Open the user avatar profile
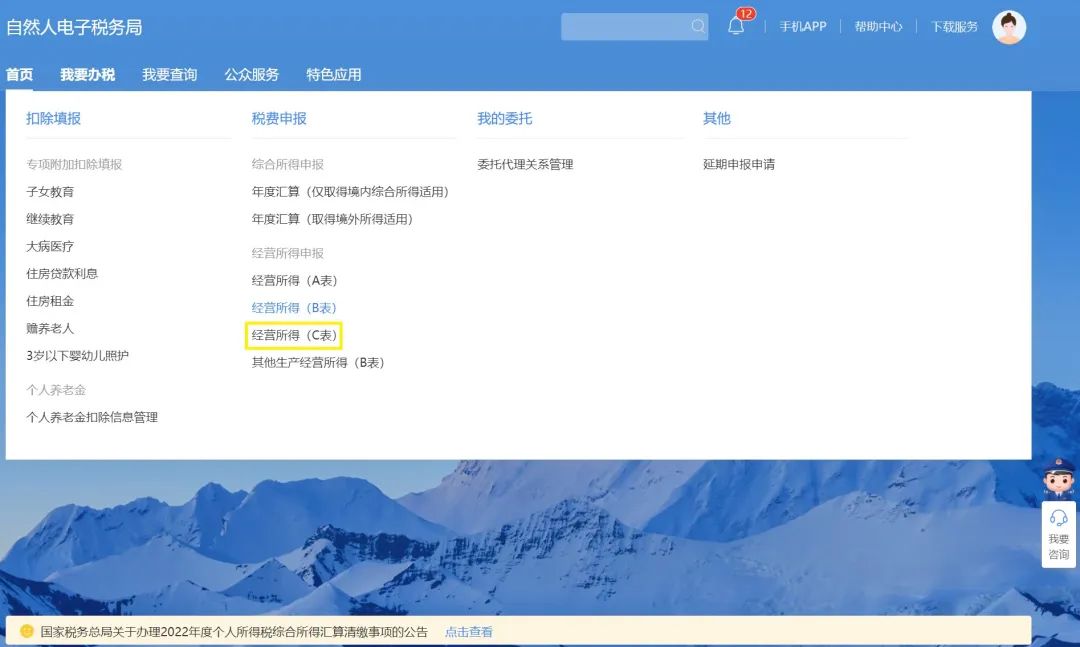This screenshot has height=647, width=1080. [1008, 27]
